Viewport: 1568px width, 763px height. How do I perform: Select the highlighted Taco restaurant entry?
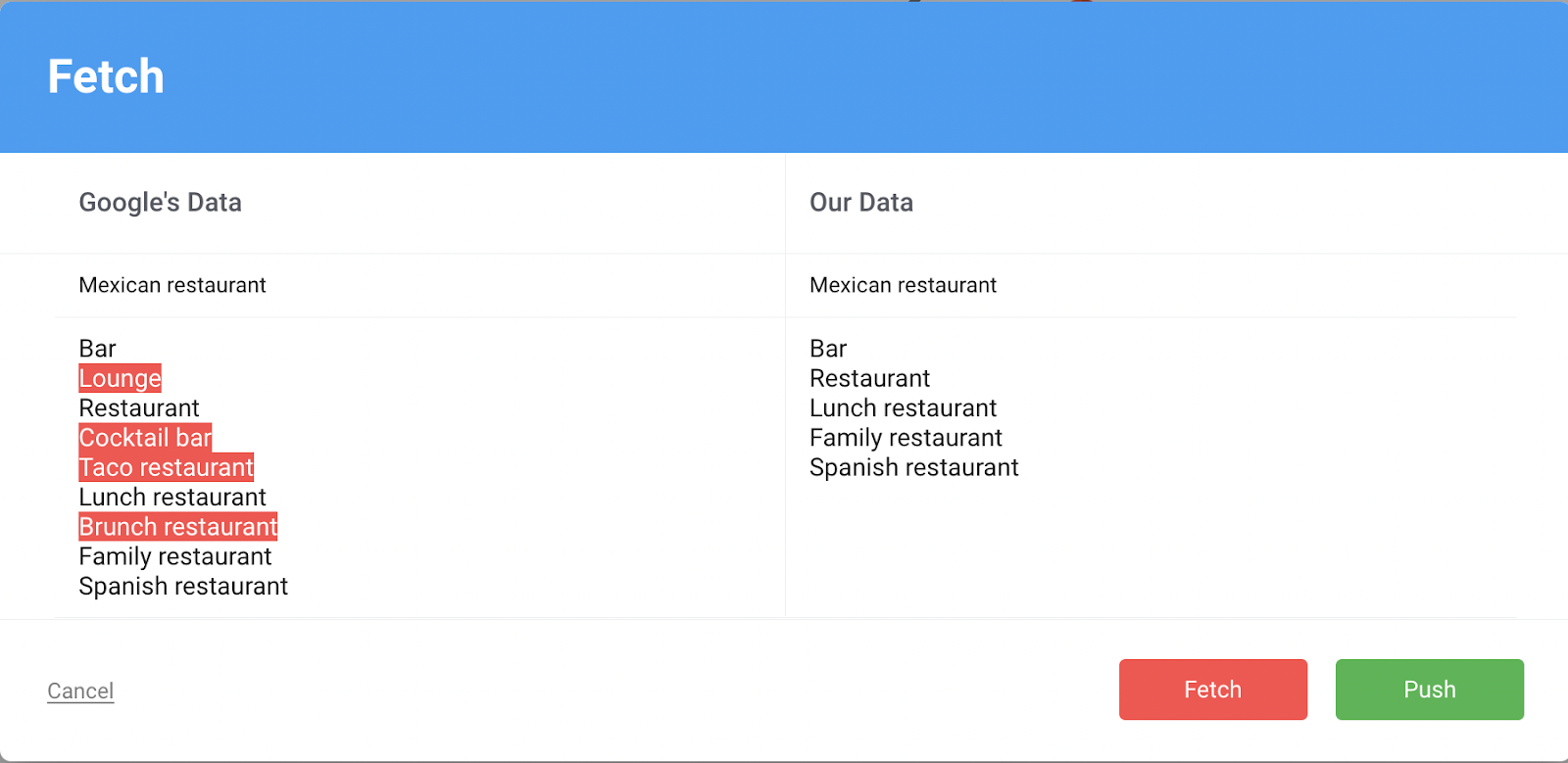tap(167, 467)
